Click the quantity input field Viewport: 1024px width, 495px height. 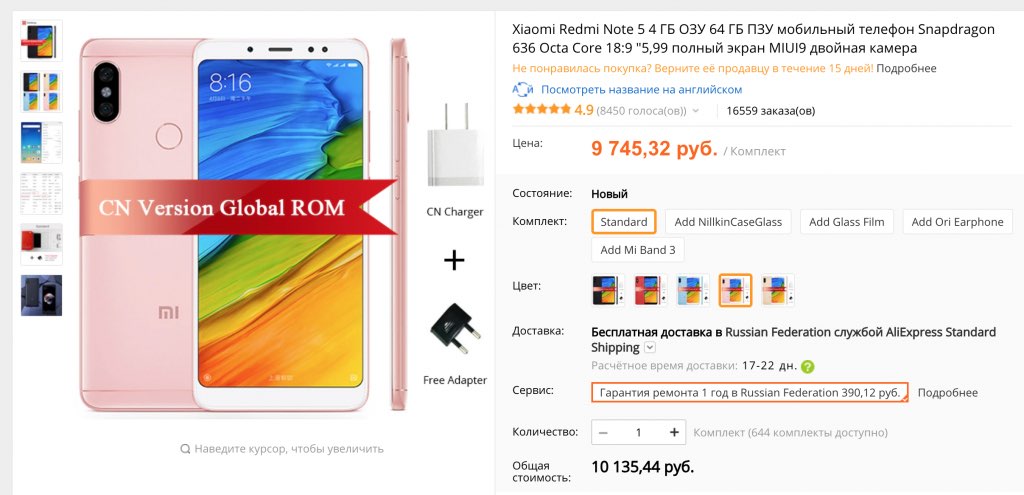[x=638, y=432]
